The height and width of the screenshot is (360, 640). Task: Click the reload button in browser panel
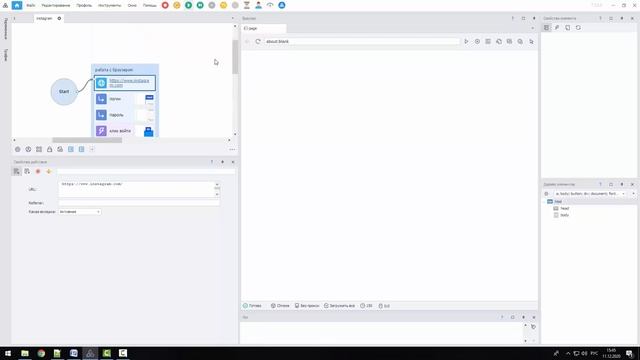tap(258, 41)
